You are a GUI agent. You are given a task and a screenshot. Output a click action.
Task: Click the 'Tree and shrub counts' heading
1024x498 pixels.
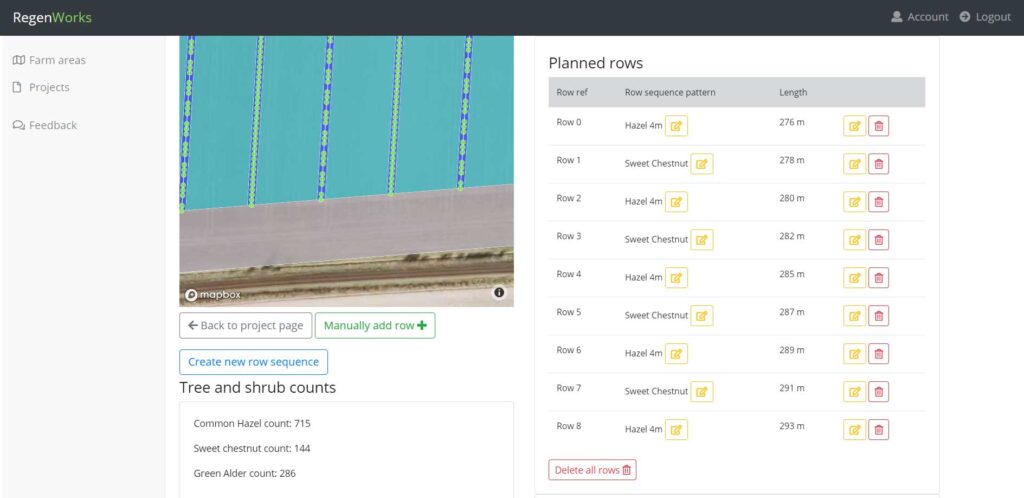click(x=258, y=388)
